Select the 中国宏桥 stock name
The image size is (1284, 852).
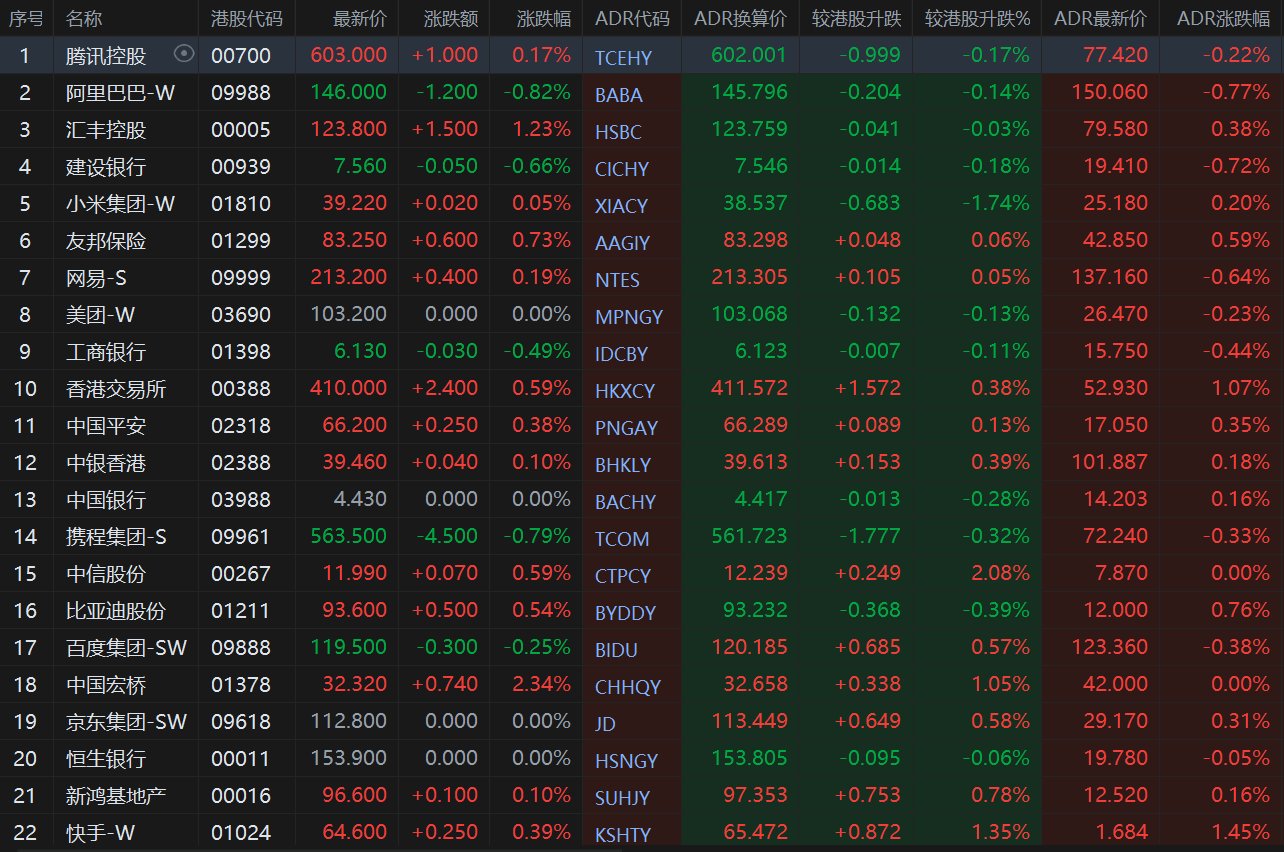point(106,685)
